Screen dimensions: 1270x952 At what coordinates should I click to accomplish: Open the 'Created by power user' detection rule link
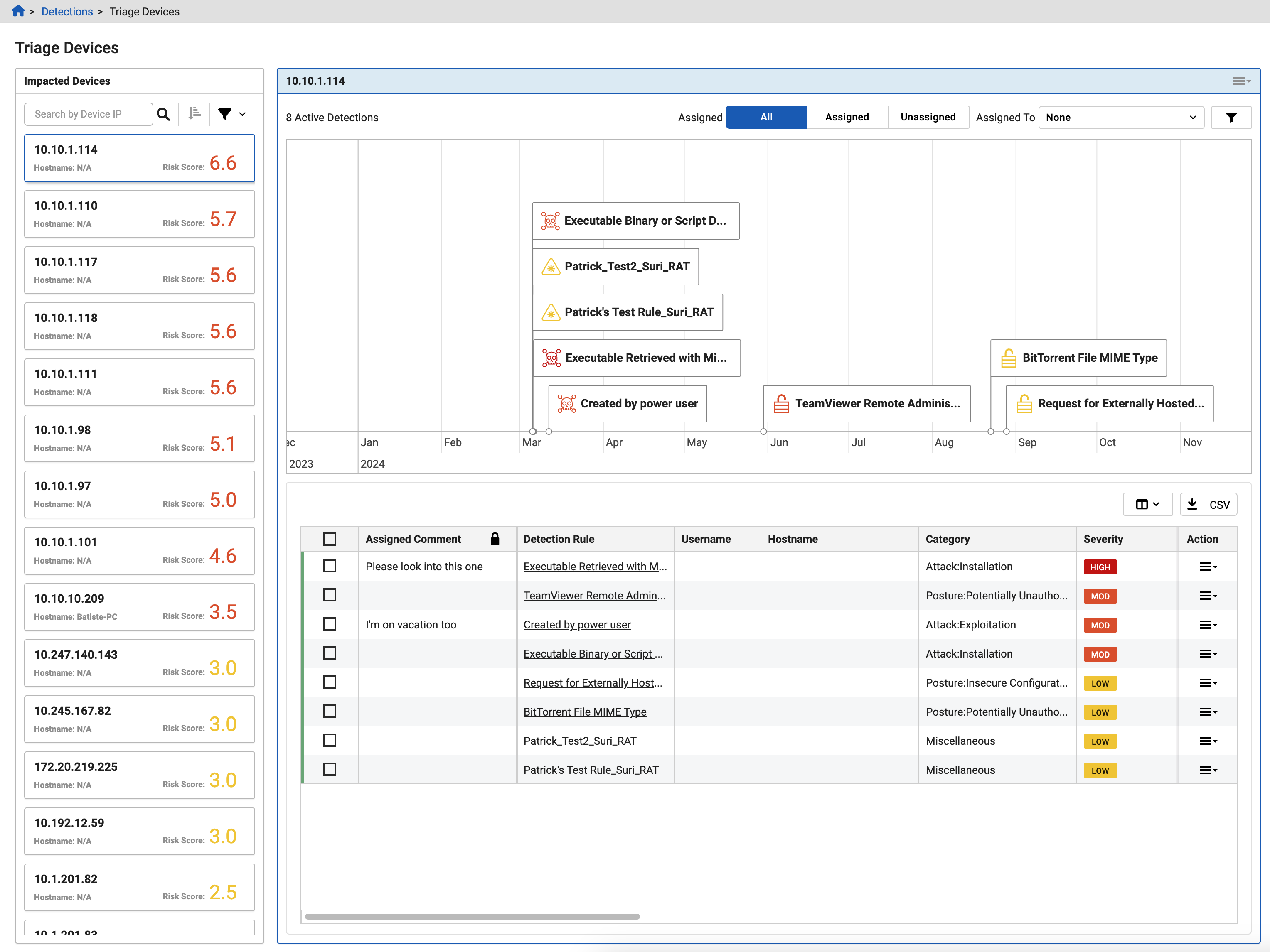tap(577, 624)
